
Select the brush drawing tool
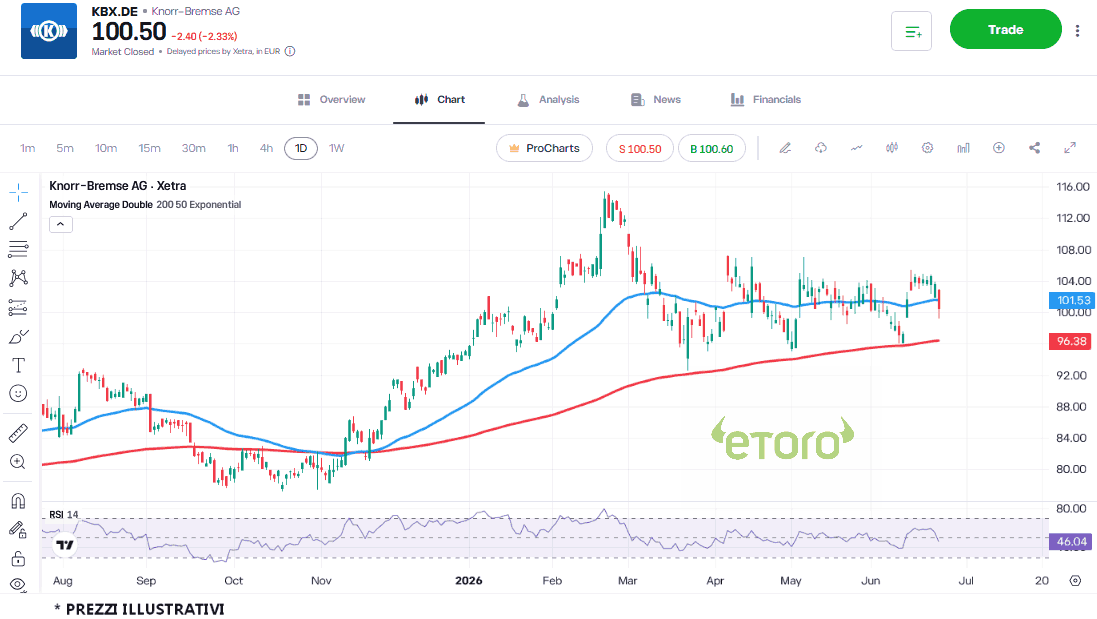[18, 336]
